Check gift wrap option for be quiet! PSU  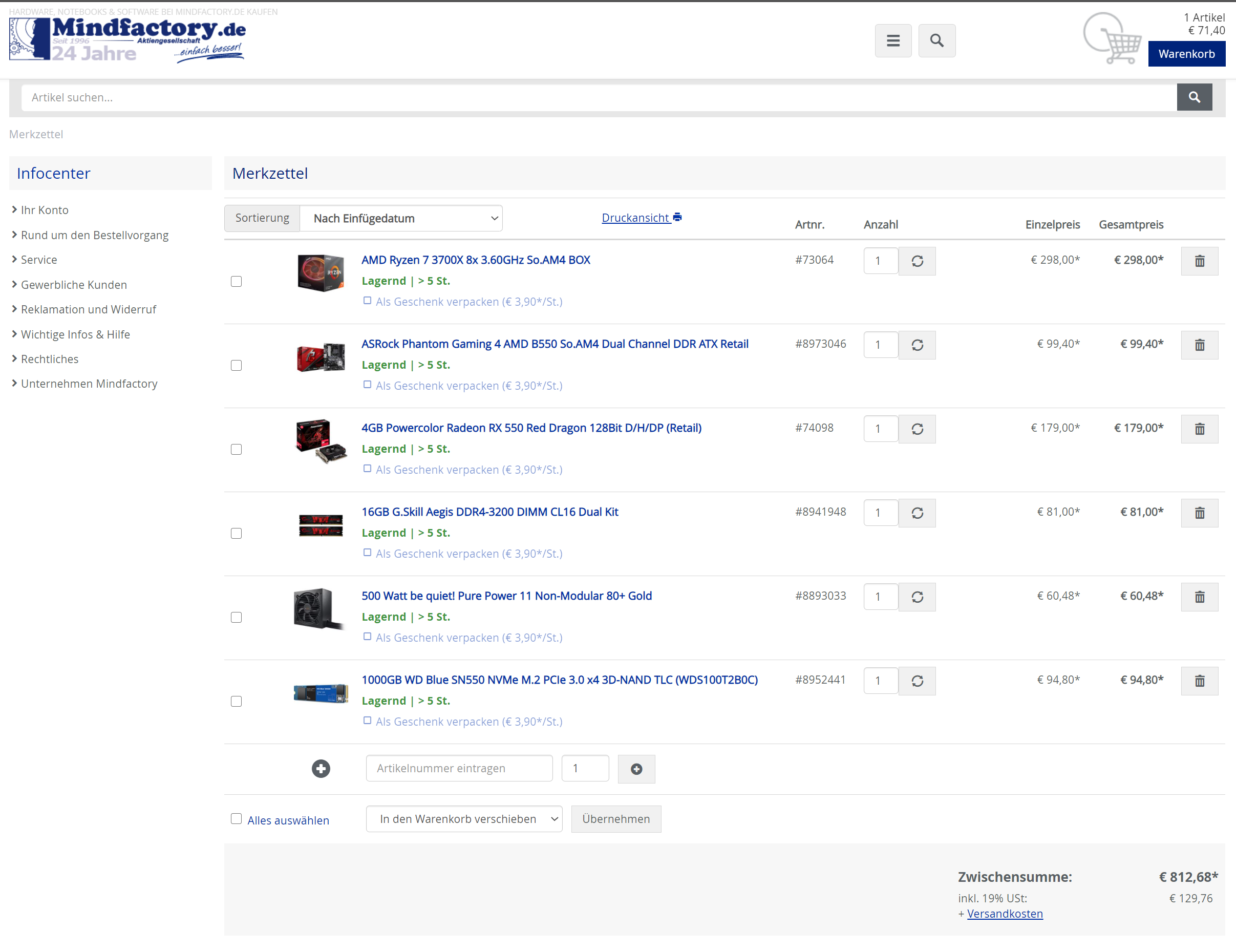367,637
